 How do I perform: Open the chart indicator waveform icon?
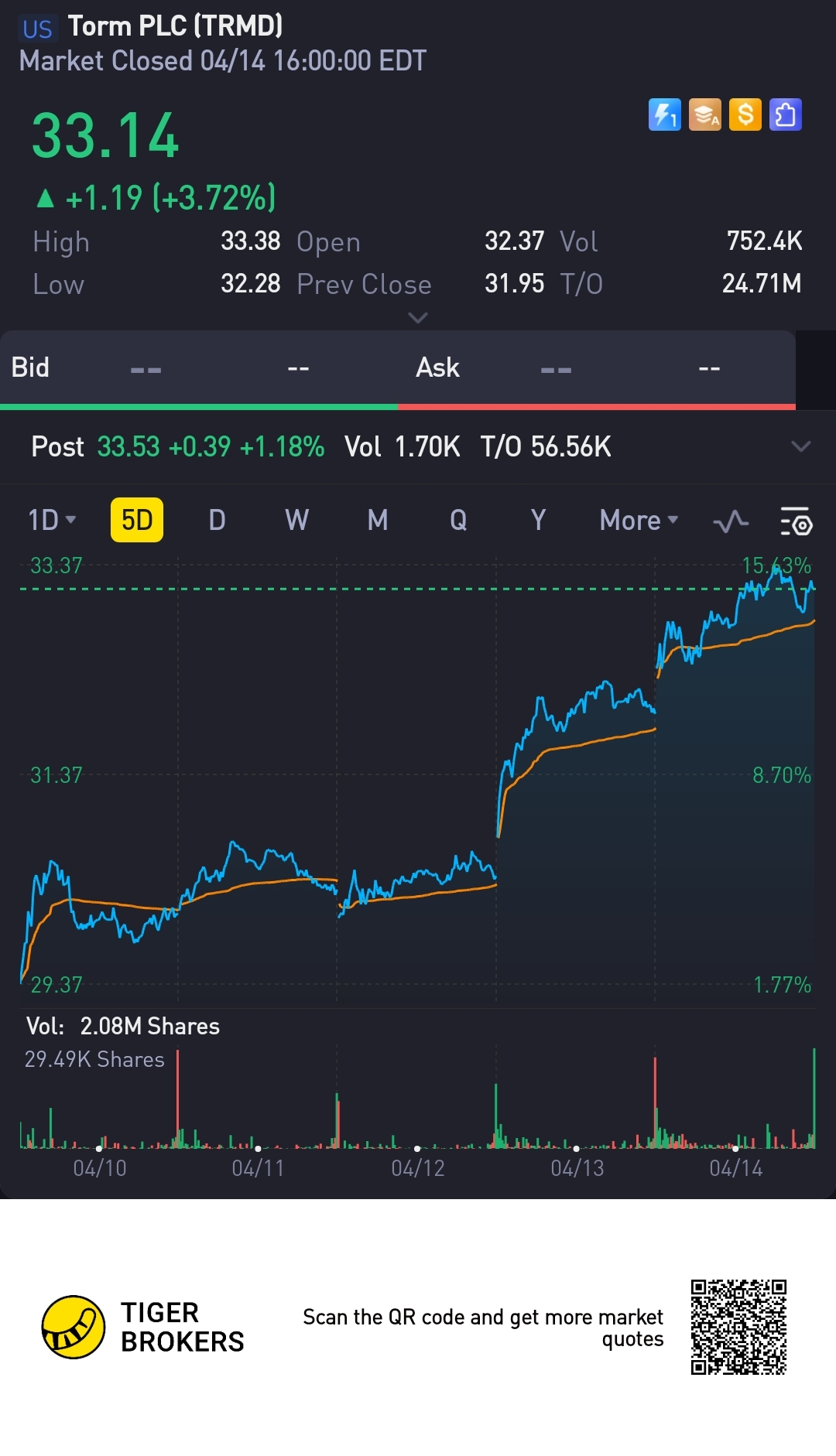pyautogui.click(x=731, y=521)
